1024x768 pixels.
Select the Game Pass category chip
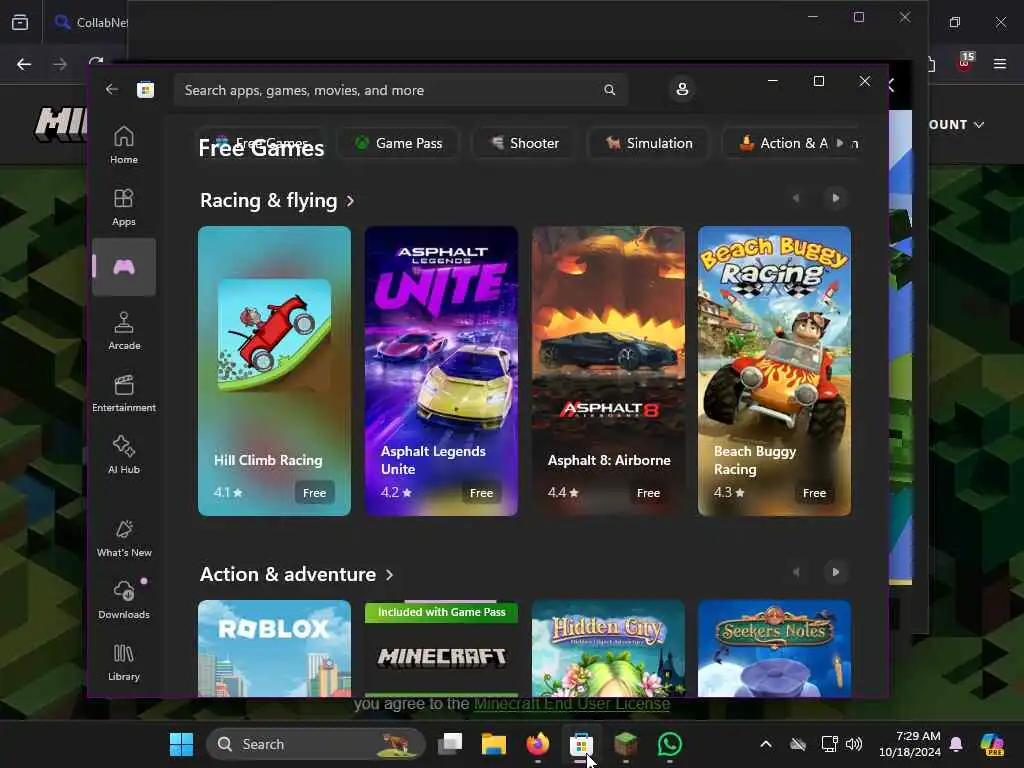[398, 143]
